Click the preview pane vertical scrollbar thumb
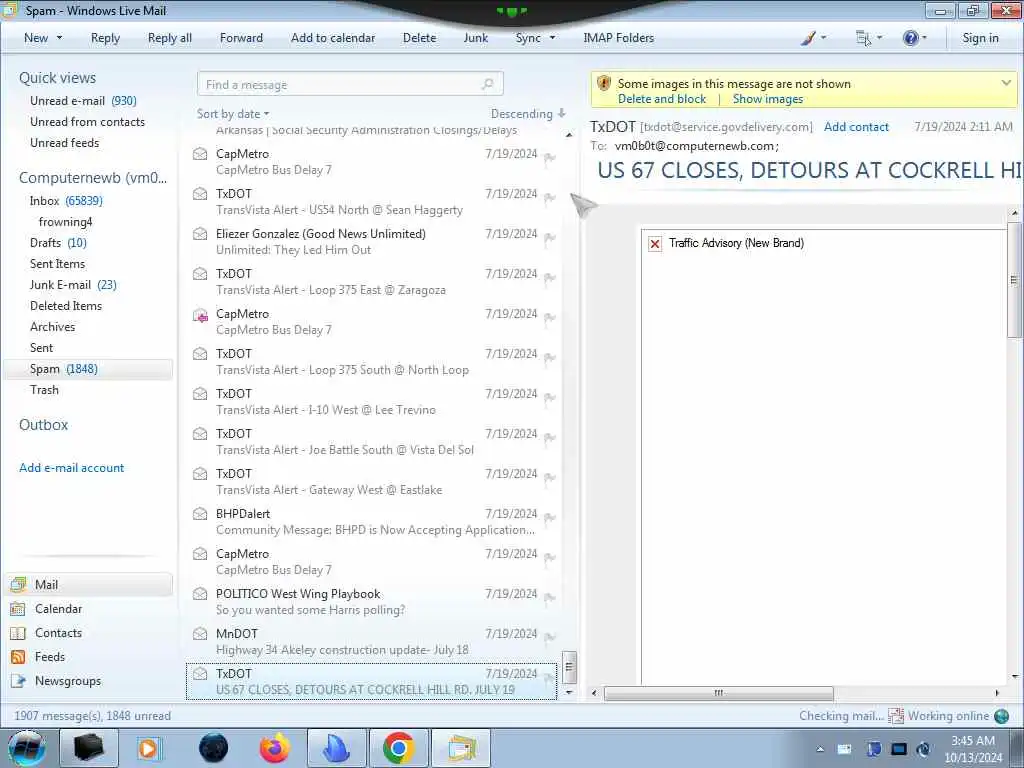 pyautogui.click(x=1014, y=280)
